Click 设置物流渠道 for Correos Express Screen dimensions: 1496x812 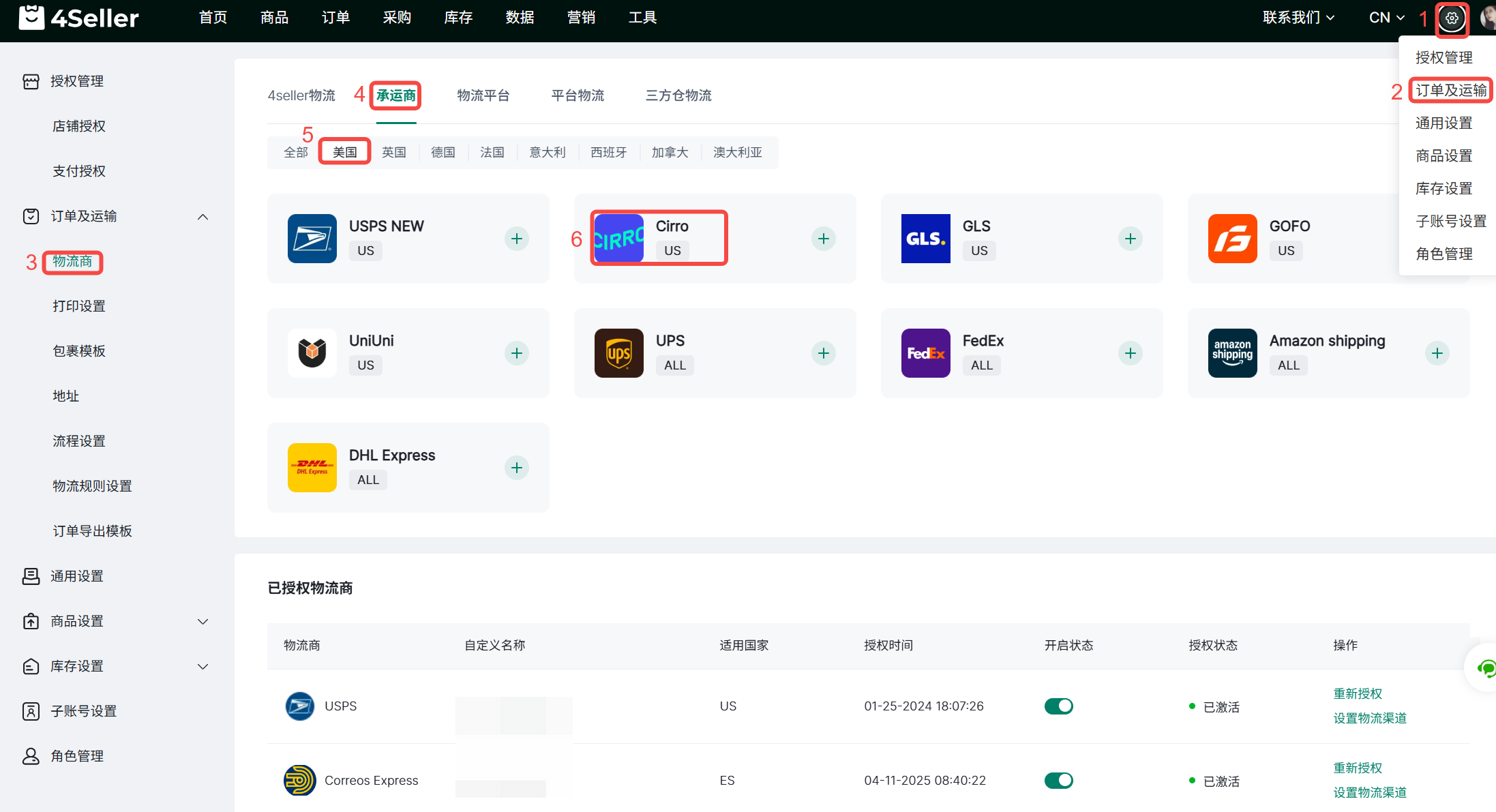click(1370, 792)
